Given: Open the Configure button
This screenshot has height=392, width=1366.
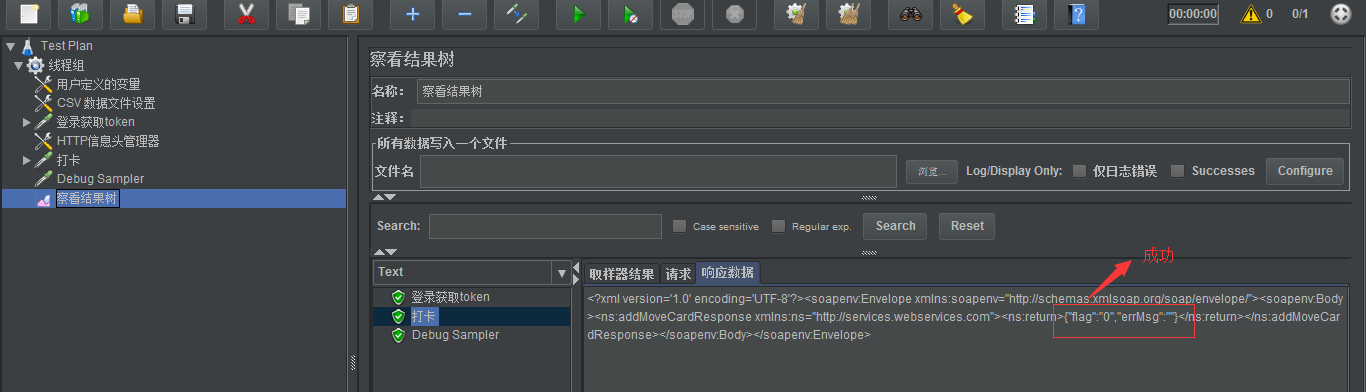Looking at the screenshot, I should [x=1305, y=171].
